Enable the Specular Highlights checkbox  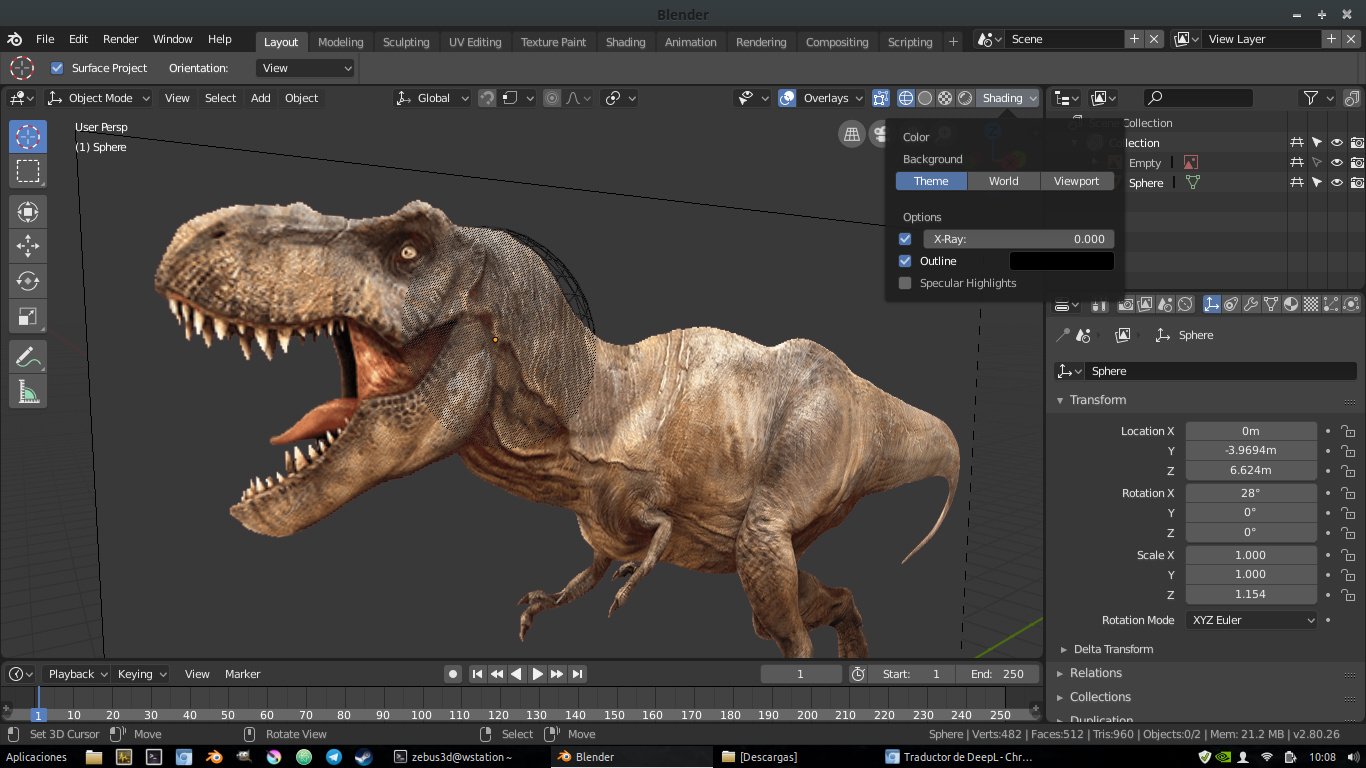coord(905,283)
